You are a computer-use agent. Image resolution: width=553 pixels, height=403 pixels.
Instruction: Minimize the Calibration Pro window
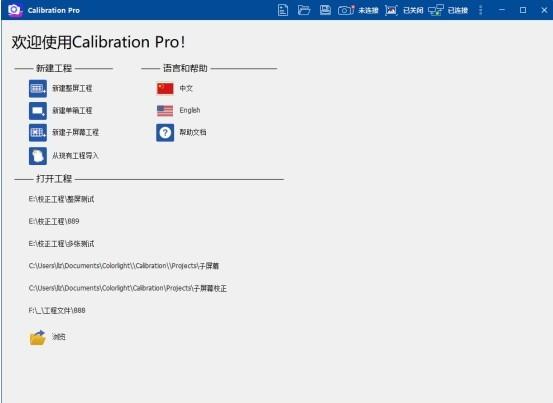pyautogui.click(x=502, y=10)
